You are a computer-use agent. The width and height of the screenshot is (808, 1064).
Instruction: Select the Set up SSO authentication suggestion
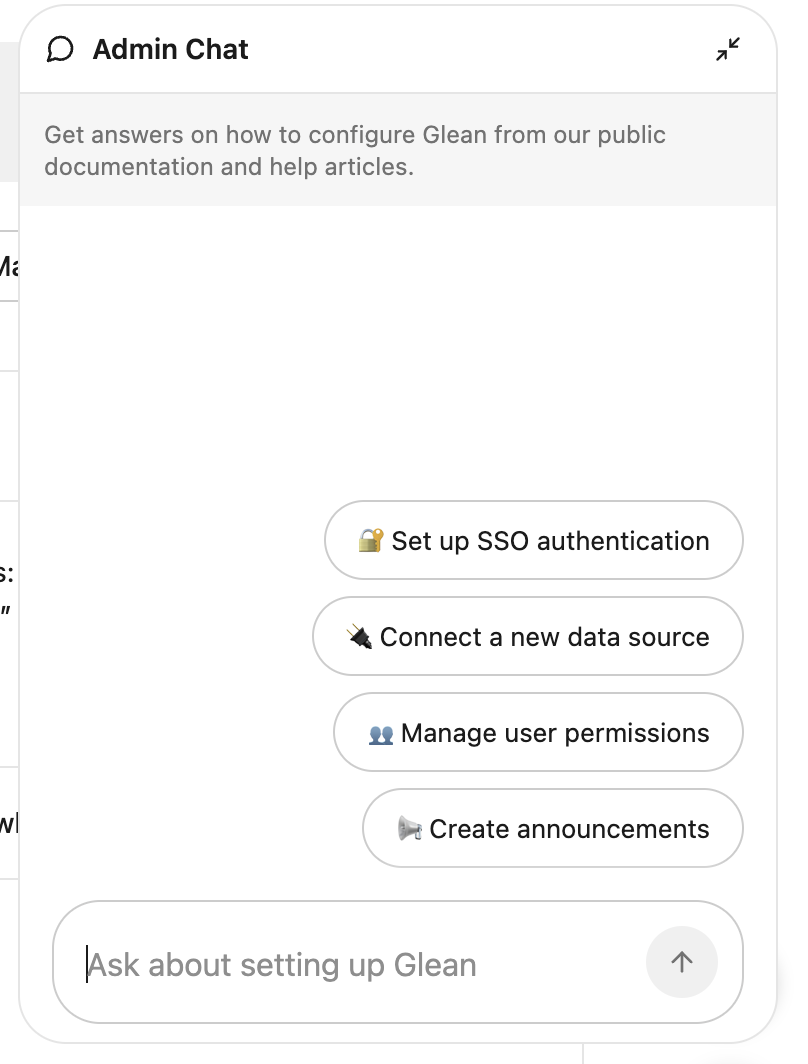pos(533,539)
